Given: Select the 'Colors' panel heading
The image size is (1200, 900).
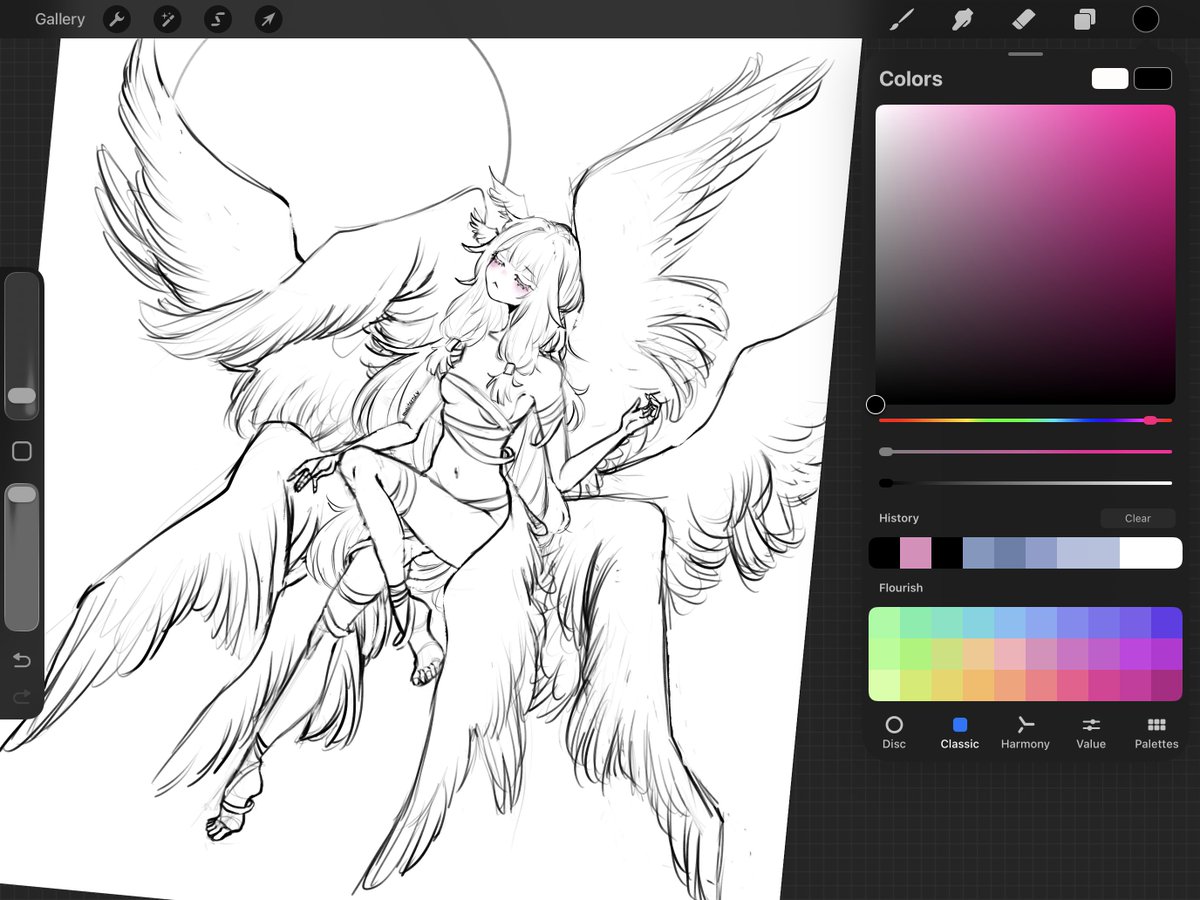Looking at the screenshot, I should 911,79.
